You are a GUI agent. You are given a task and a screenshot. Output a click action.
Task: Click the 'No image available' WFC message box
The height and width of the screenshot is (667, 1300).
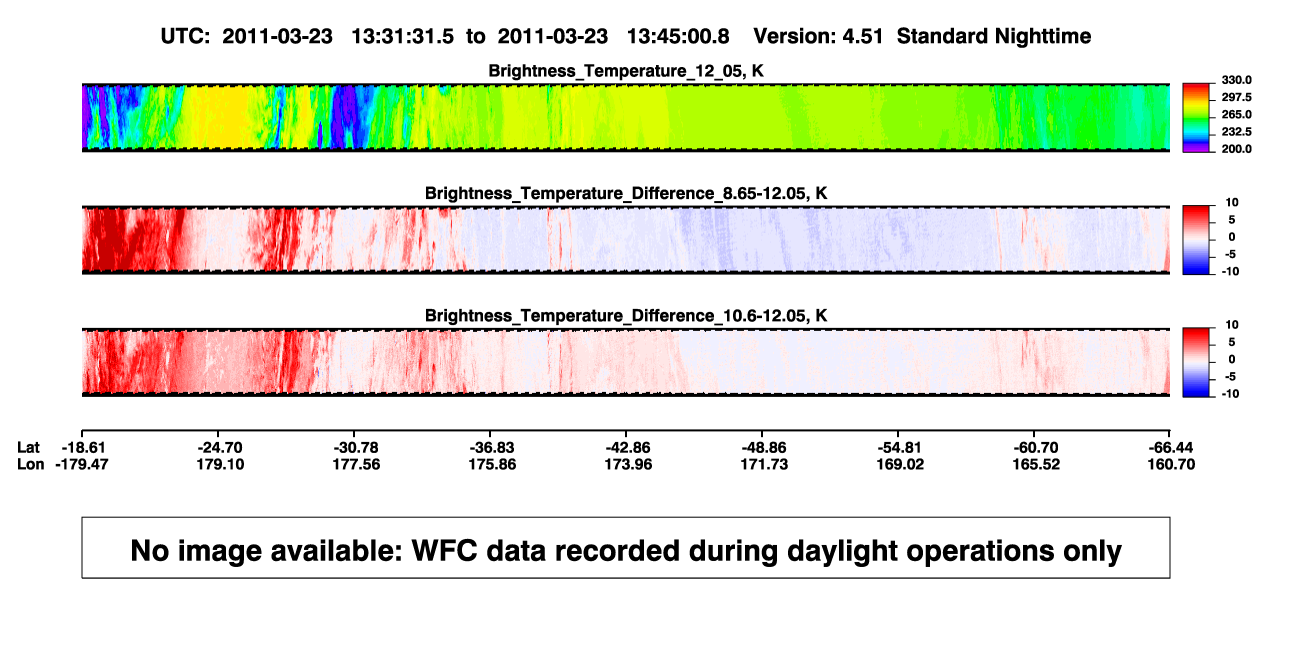pos(626,547)
